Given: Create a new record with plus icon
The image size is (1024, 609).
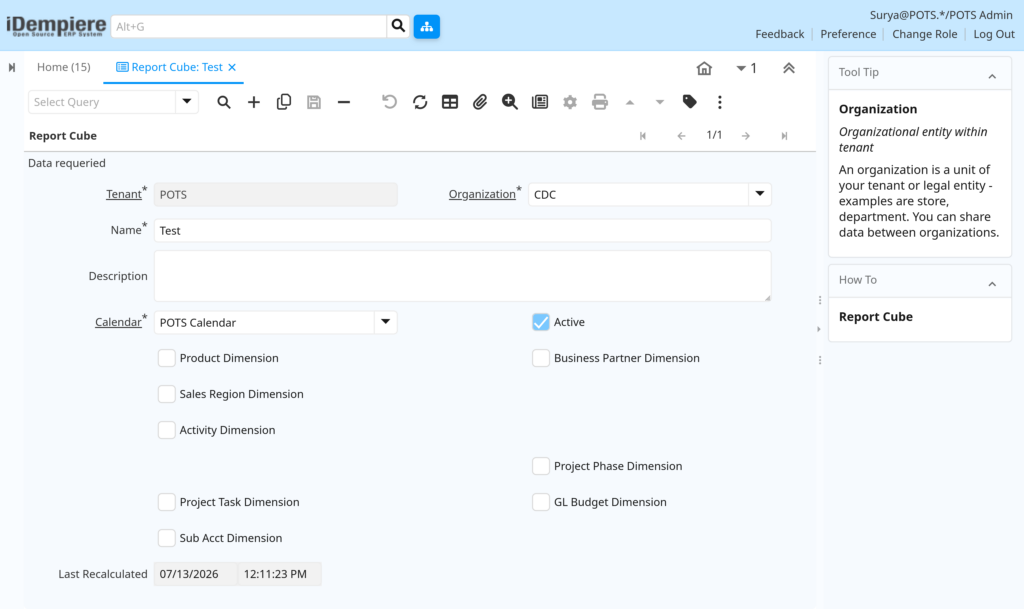Looking at the screenshot, I should (x=253, y=102).
